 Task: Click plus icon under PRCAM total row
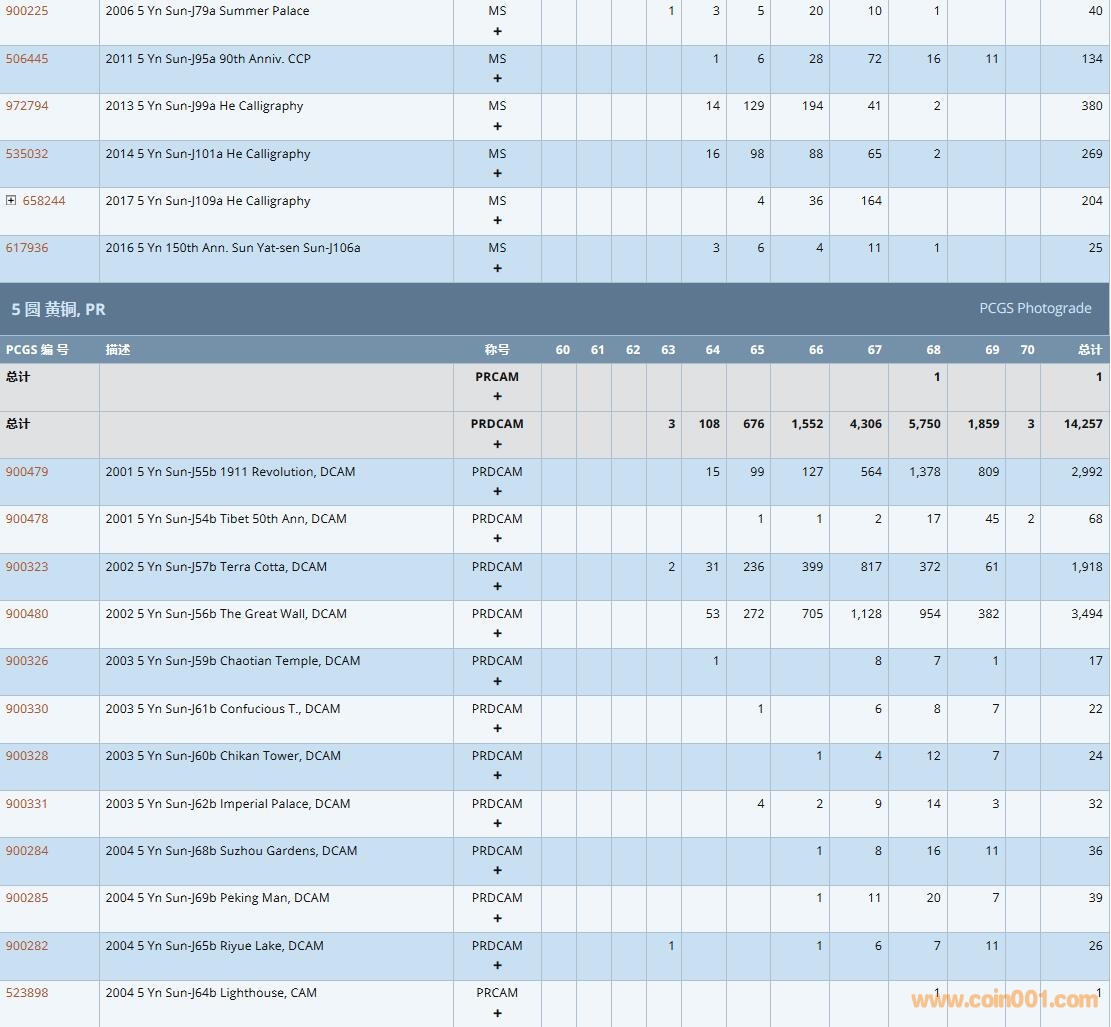click(x=497, y=397)
